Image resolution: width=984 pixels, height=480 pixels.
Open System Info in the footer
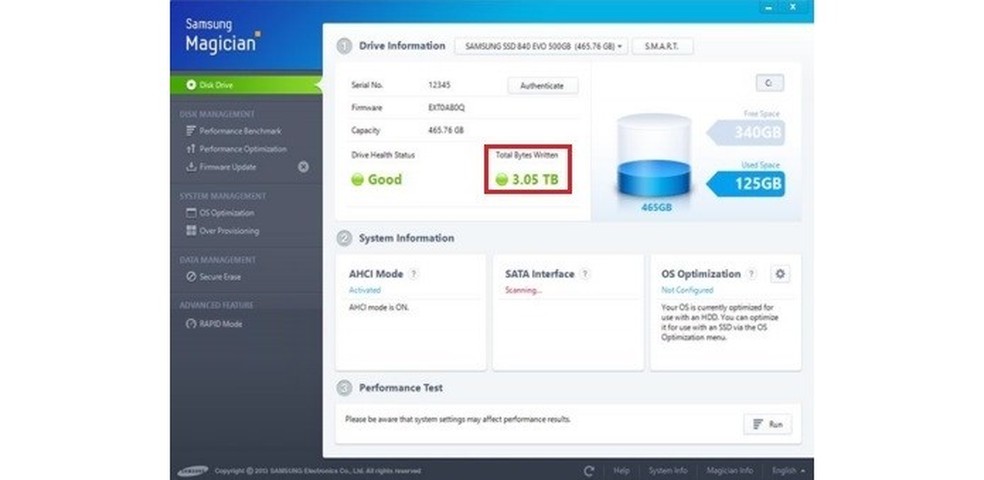pyautogui.click(x=668, y=471)
